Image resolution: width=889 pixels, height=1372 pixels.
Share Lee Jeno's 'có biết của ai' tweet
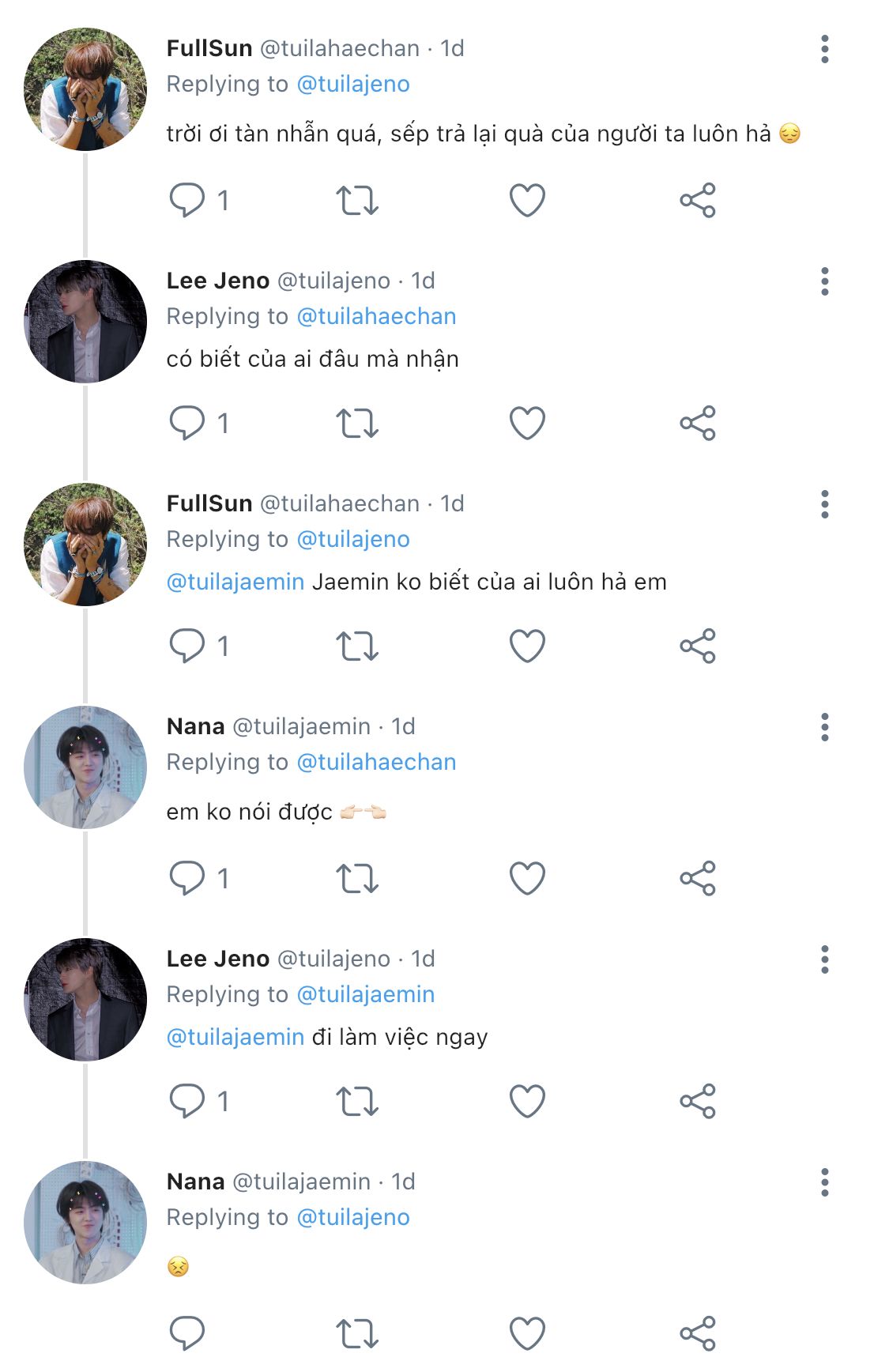click(697, 423)
